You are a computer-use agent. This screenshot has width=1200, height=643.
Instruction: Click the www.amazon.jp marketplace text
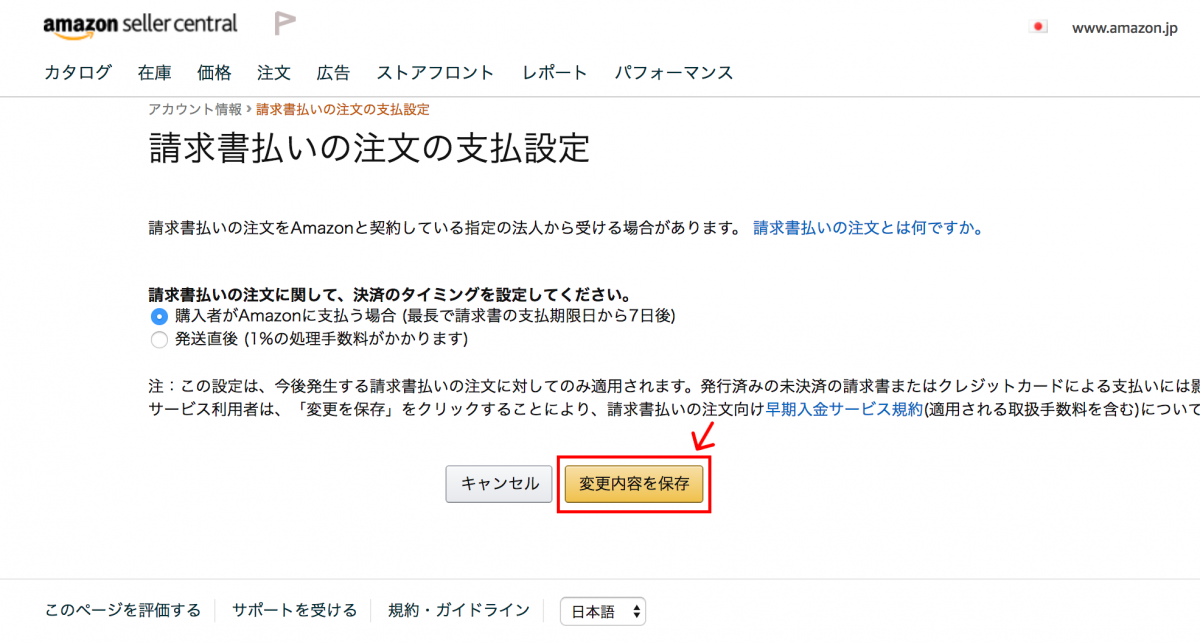coord(1124,28)
